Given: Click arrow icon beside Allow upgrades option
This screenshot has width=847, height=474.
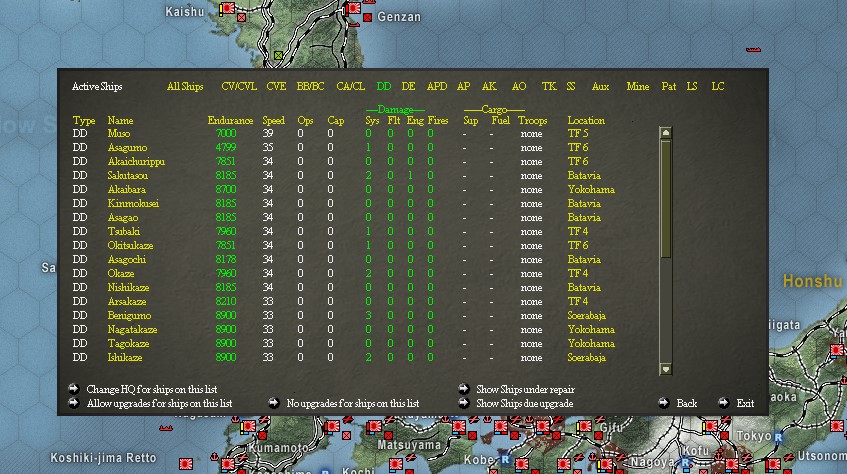Looking at the screenshot, I should coord(73,403).
